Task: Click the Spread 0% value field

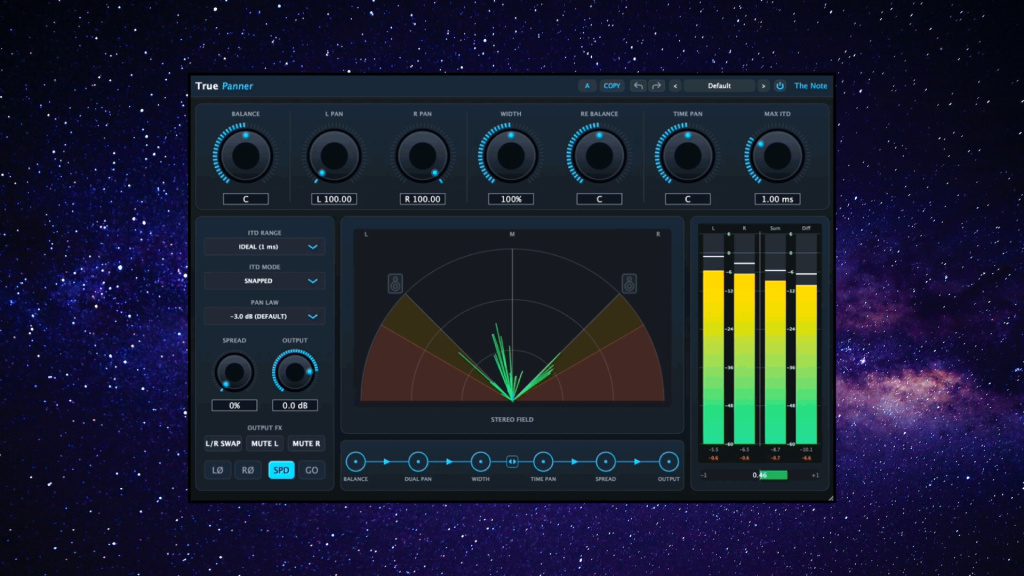Action: pyautogui.click(x=234, y=406)
